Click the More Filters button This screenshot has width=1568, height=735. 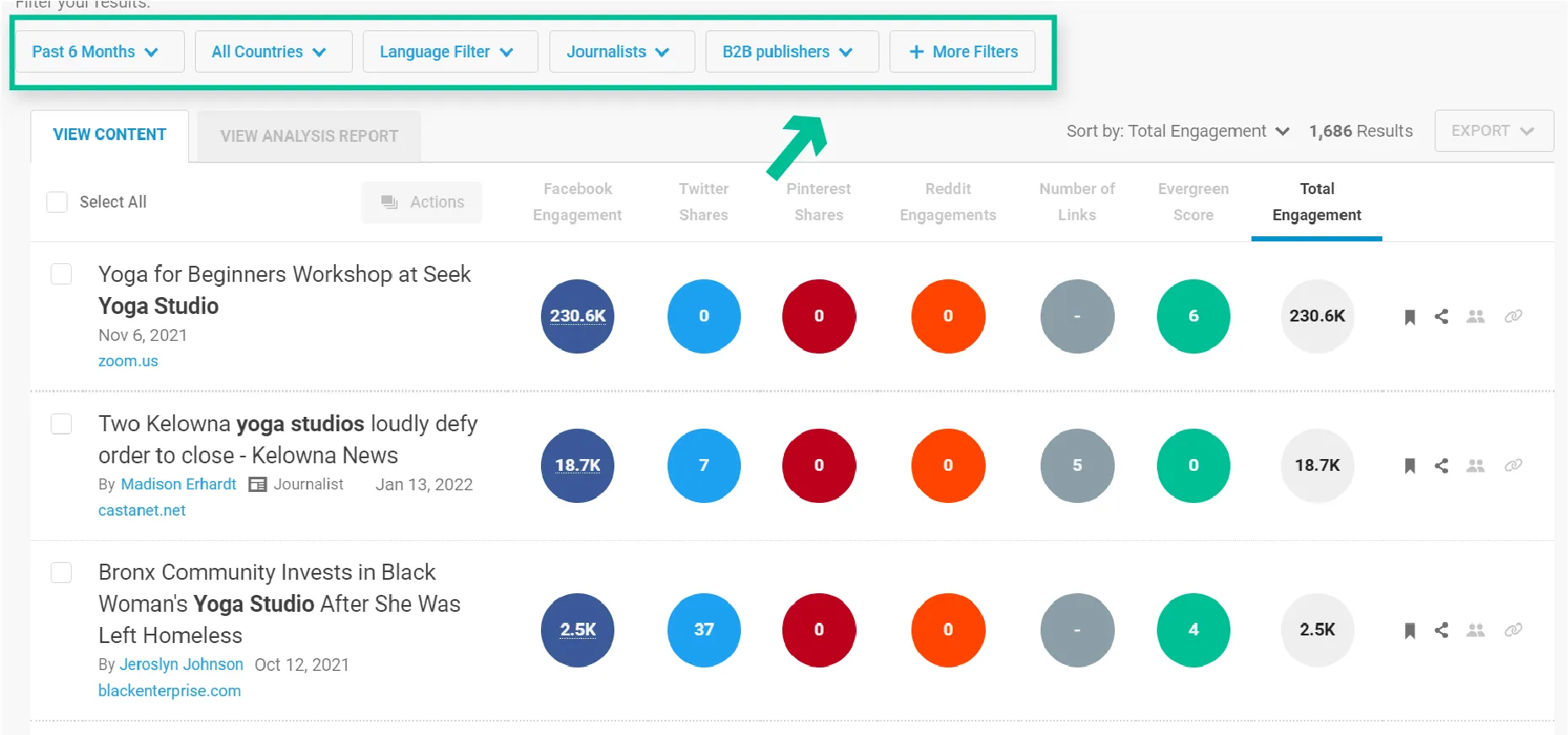point(963,52)
